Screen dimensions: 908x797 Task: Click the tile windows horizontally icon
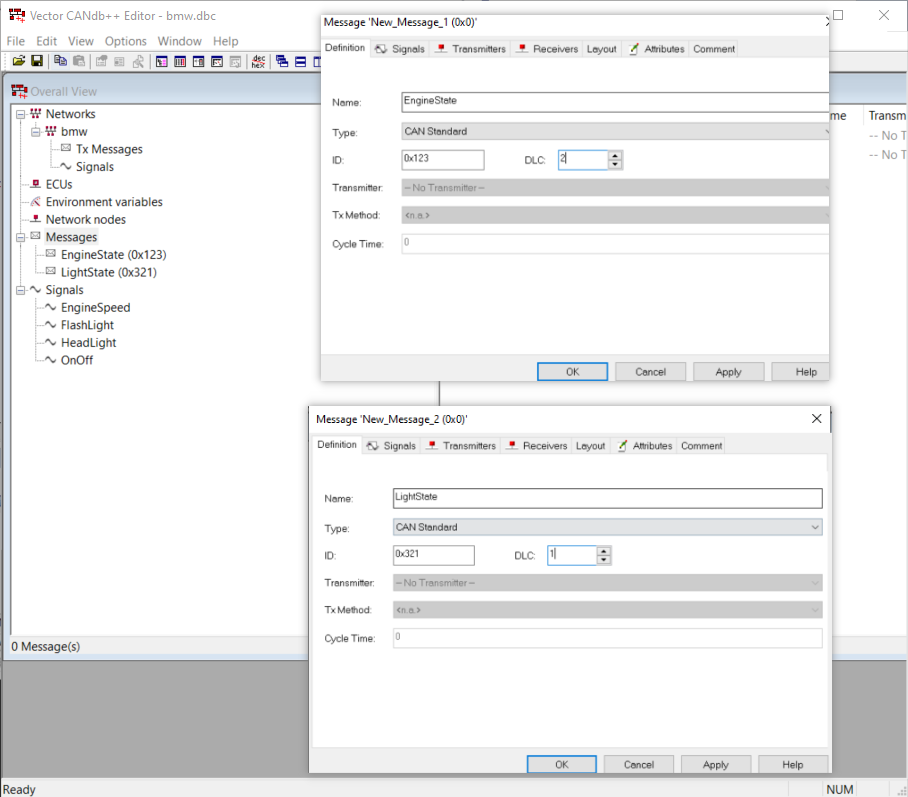[298, 62]
